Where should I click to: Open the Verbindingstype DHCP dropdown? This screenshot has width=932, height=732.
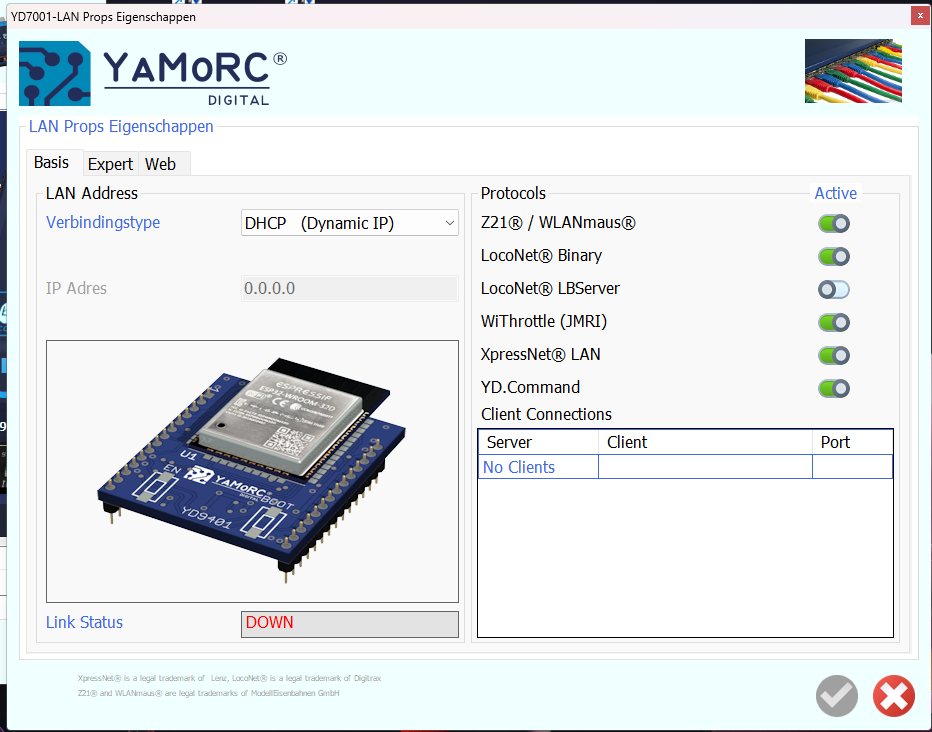tap(350, 223)
